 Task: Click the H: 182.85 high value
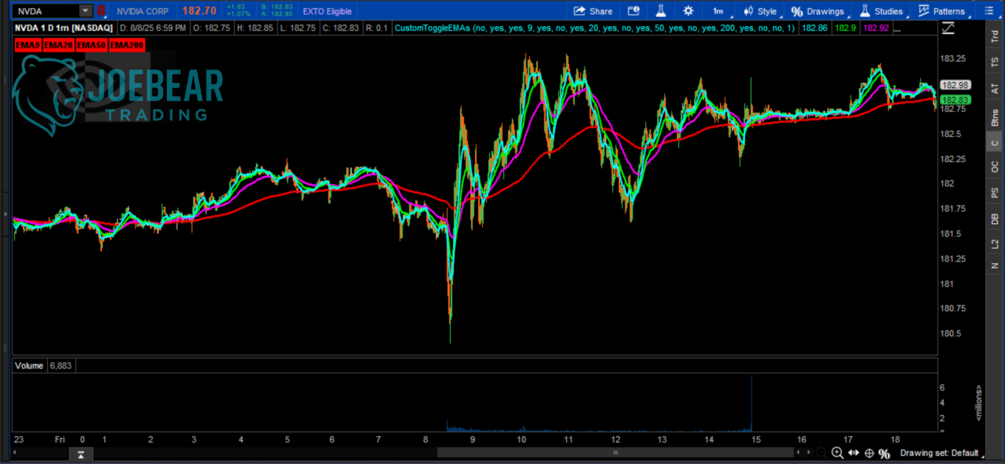click(254, 28)
